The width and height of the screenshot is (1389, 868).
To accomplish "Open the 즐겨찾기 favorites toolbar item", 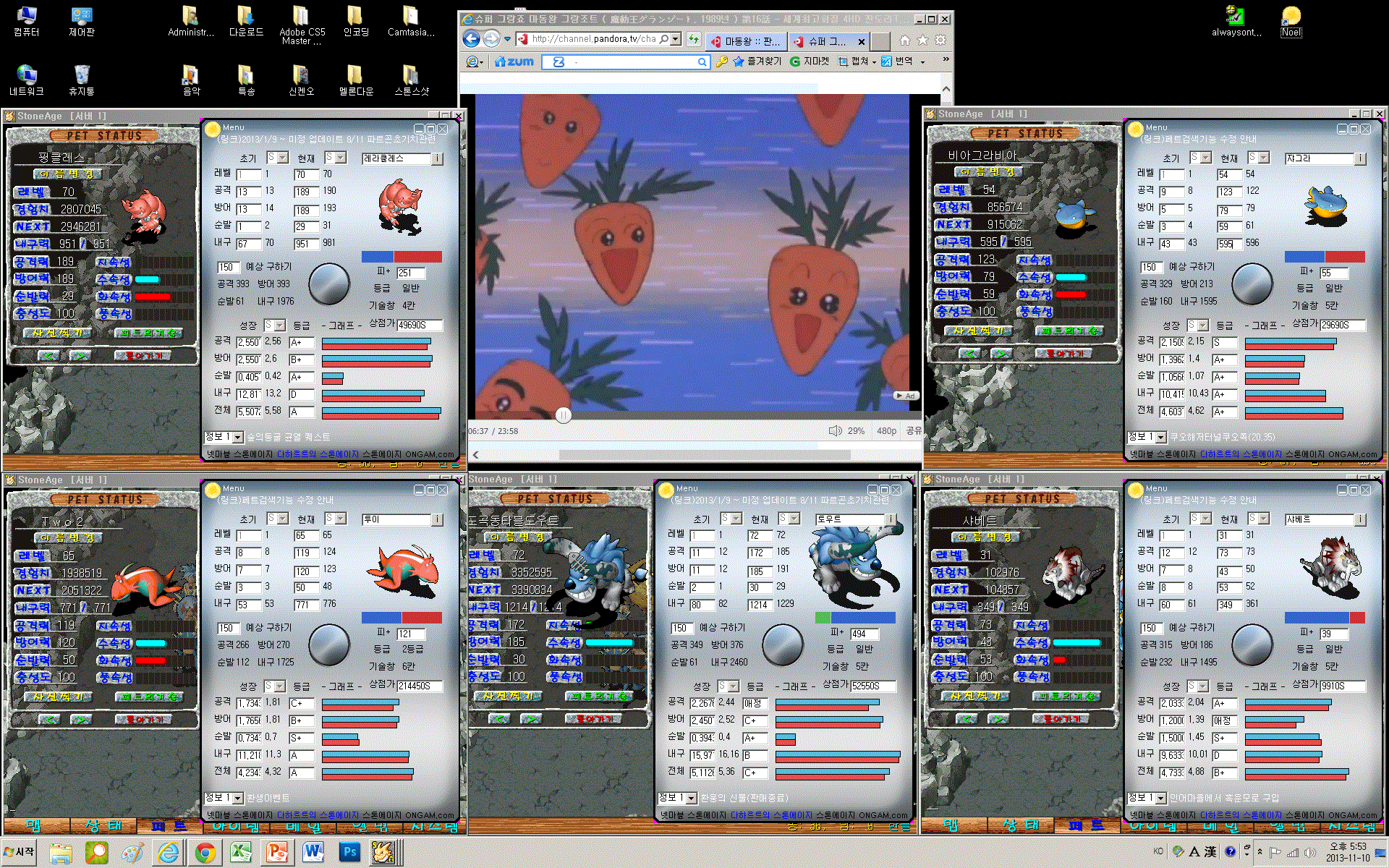I will pos(757,62).
